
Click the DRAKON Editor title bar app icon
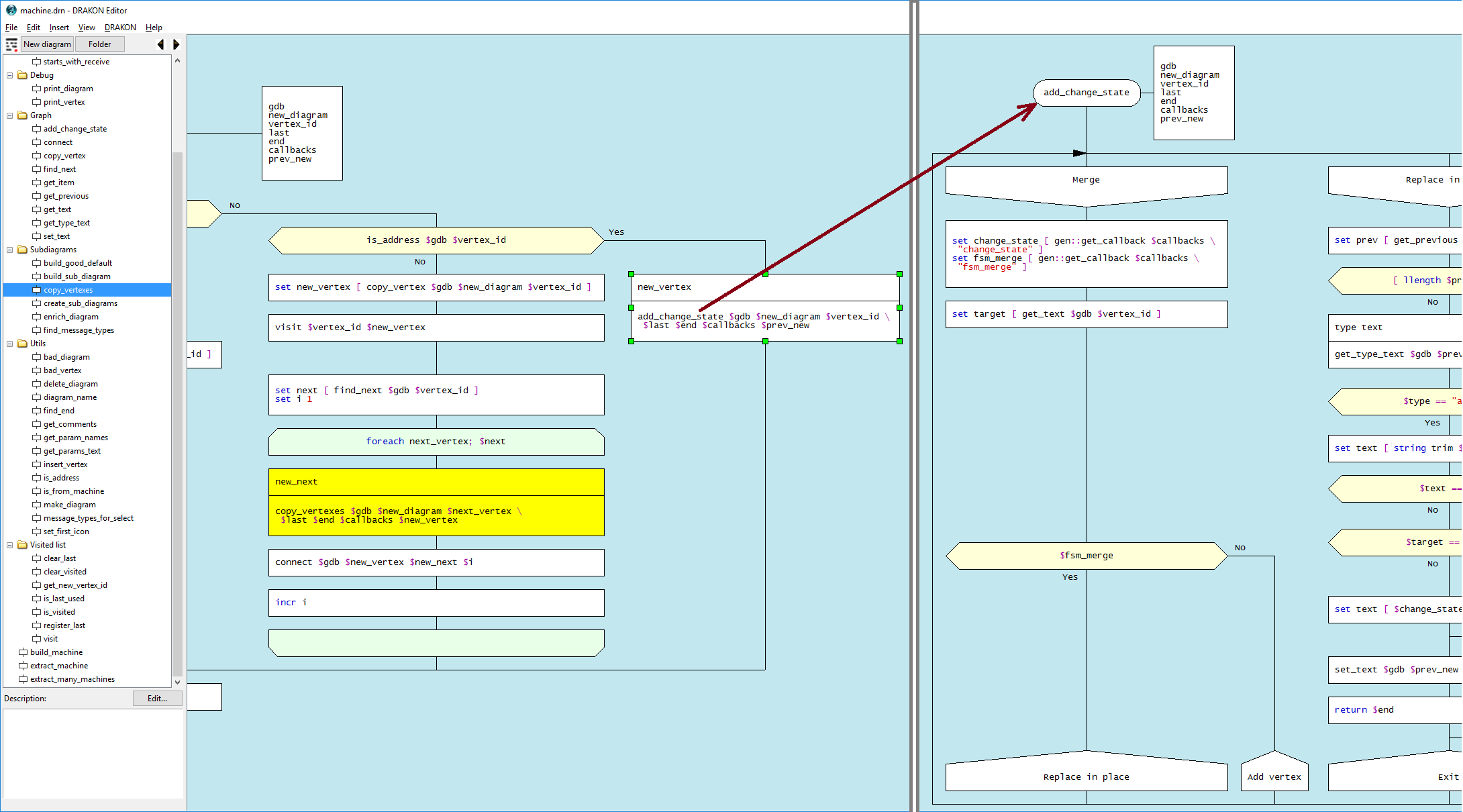(x=11, y=10)
